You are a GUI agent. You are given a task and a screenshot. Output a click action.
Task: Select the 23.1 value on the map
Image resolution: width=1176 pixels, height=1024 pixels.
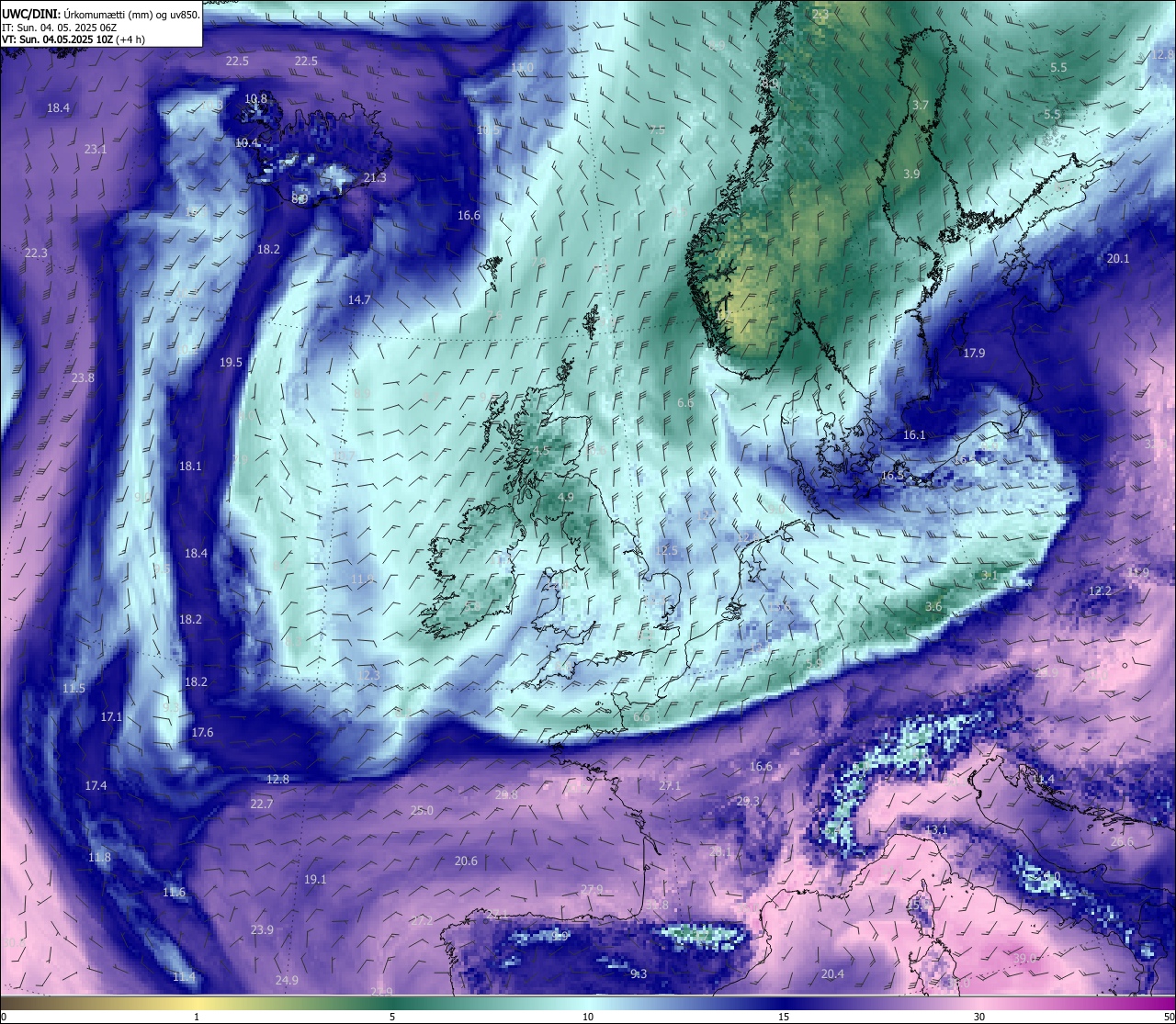coord(96,149)
